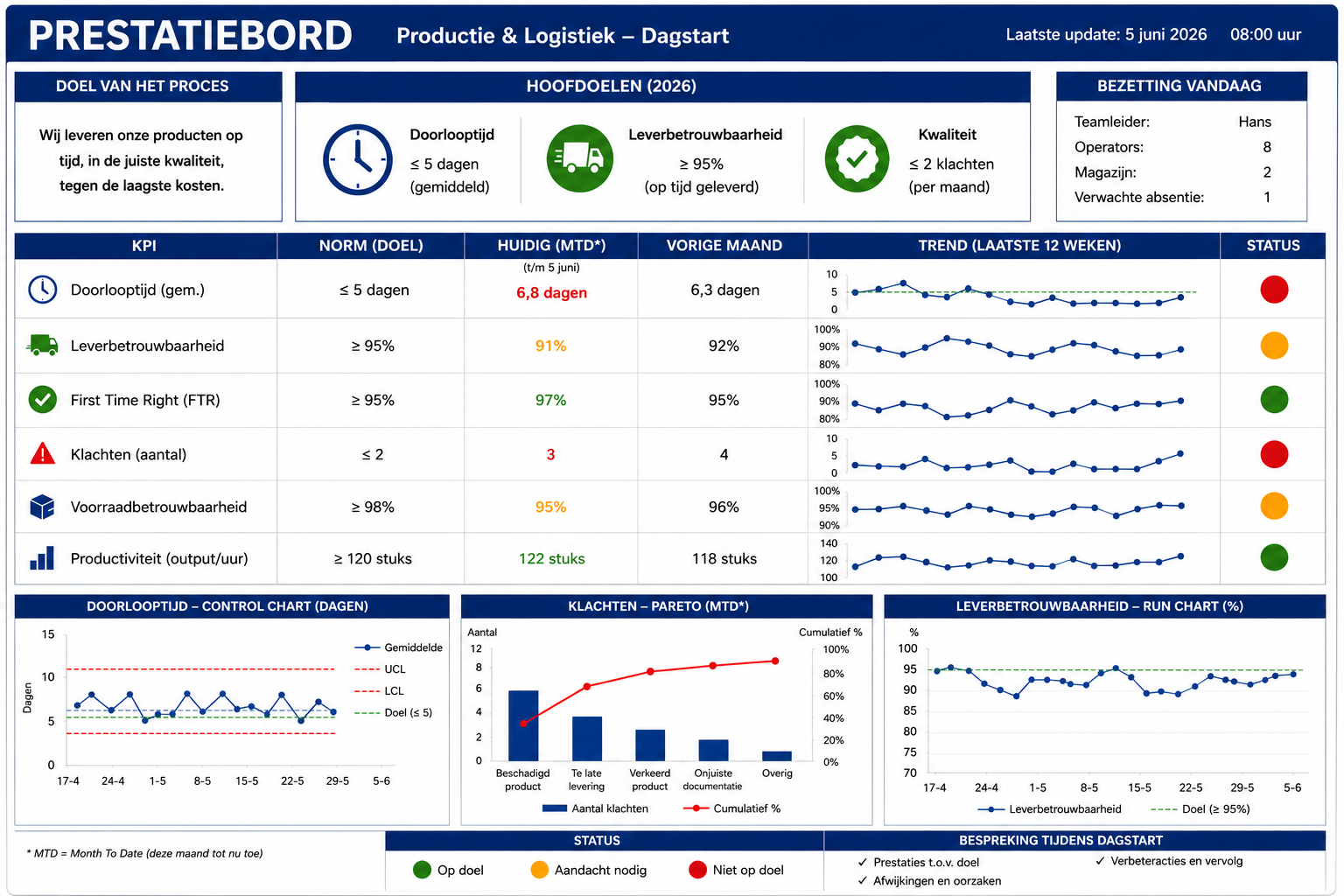
Task: Click the 'TREND (LAATSTE 12 WEKEN)' column header
Action: coord(1019,246)
